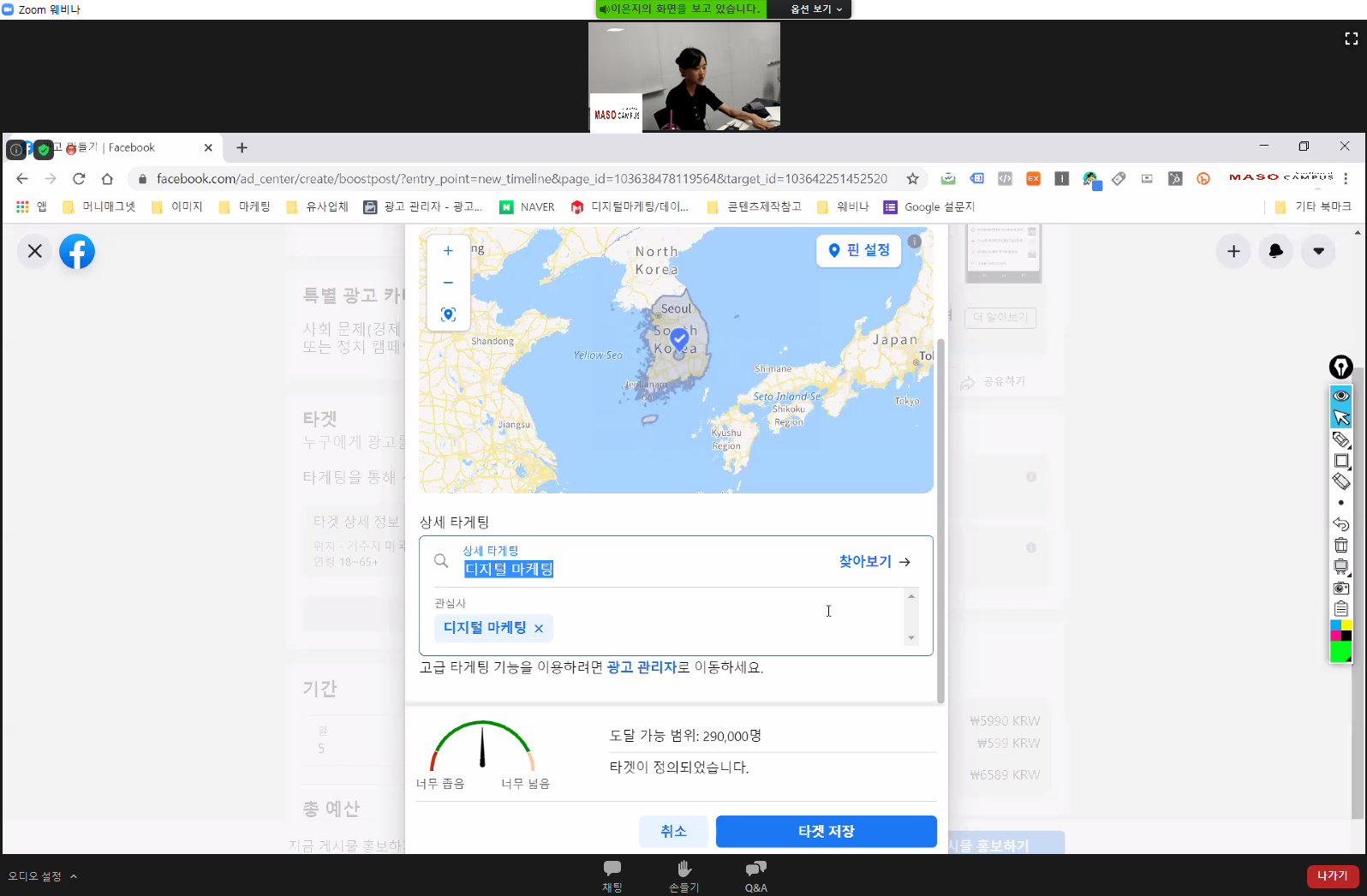Screen dimensions: 1367x896
Task: Open the 광고 관리자 bookmark
Action: [x=423, y=207]
